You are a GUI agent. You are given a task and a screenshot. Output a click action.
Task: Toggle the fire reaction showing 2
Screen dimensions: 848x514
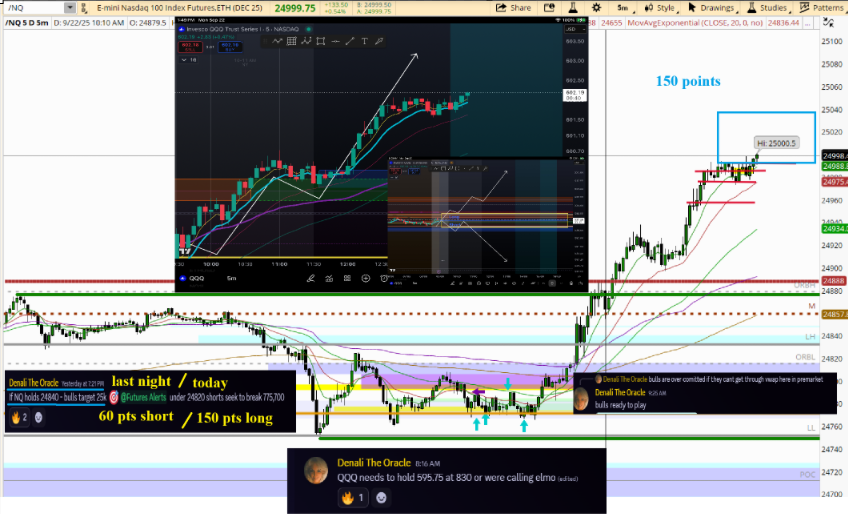(x=19, y=418)
